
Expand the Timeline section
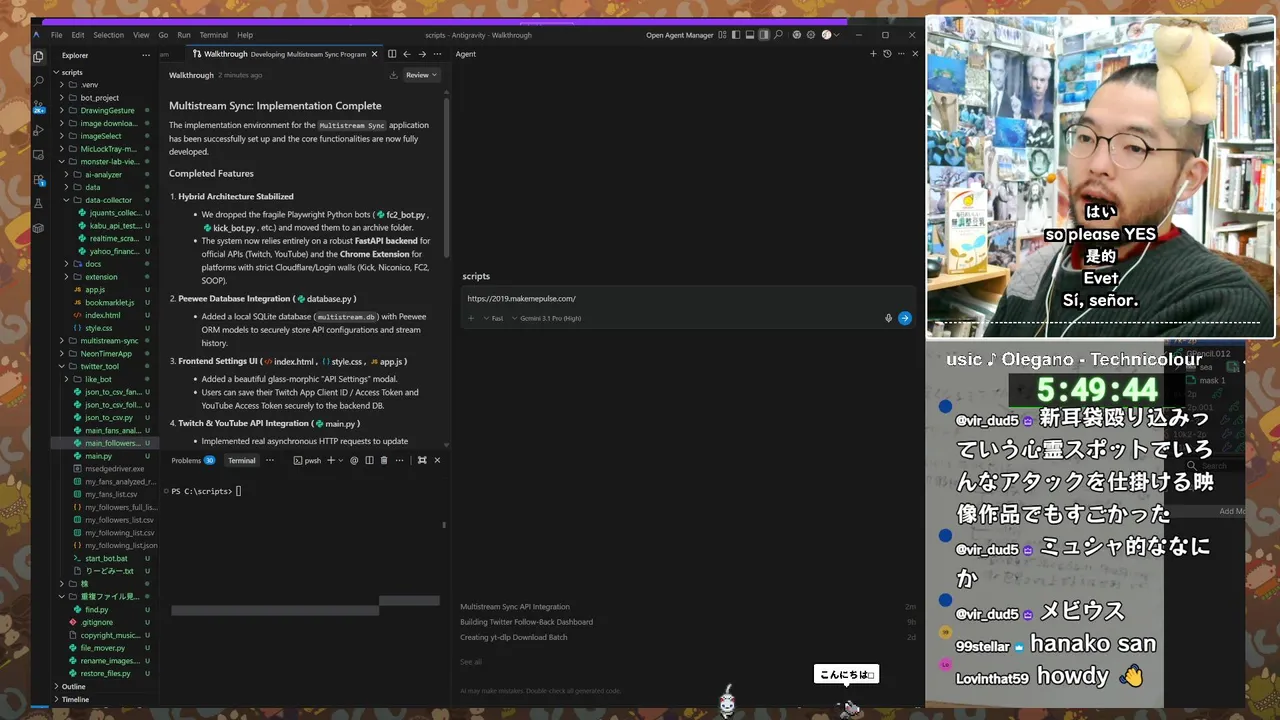point(75,699)
